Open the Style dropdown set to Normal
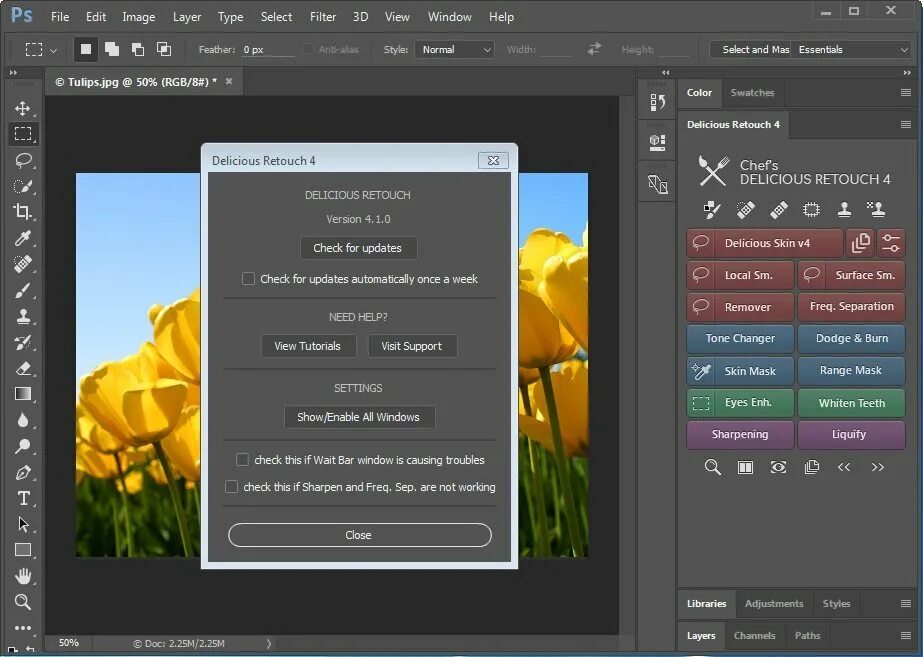Image resolution: width=923 pixels, height=657 pixels. tap(454, 49)
